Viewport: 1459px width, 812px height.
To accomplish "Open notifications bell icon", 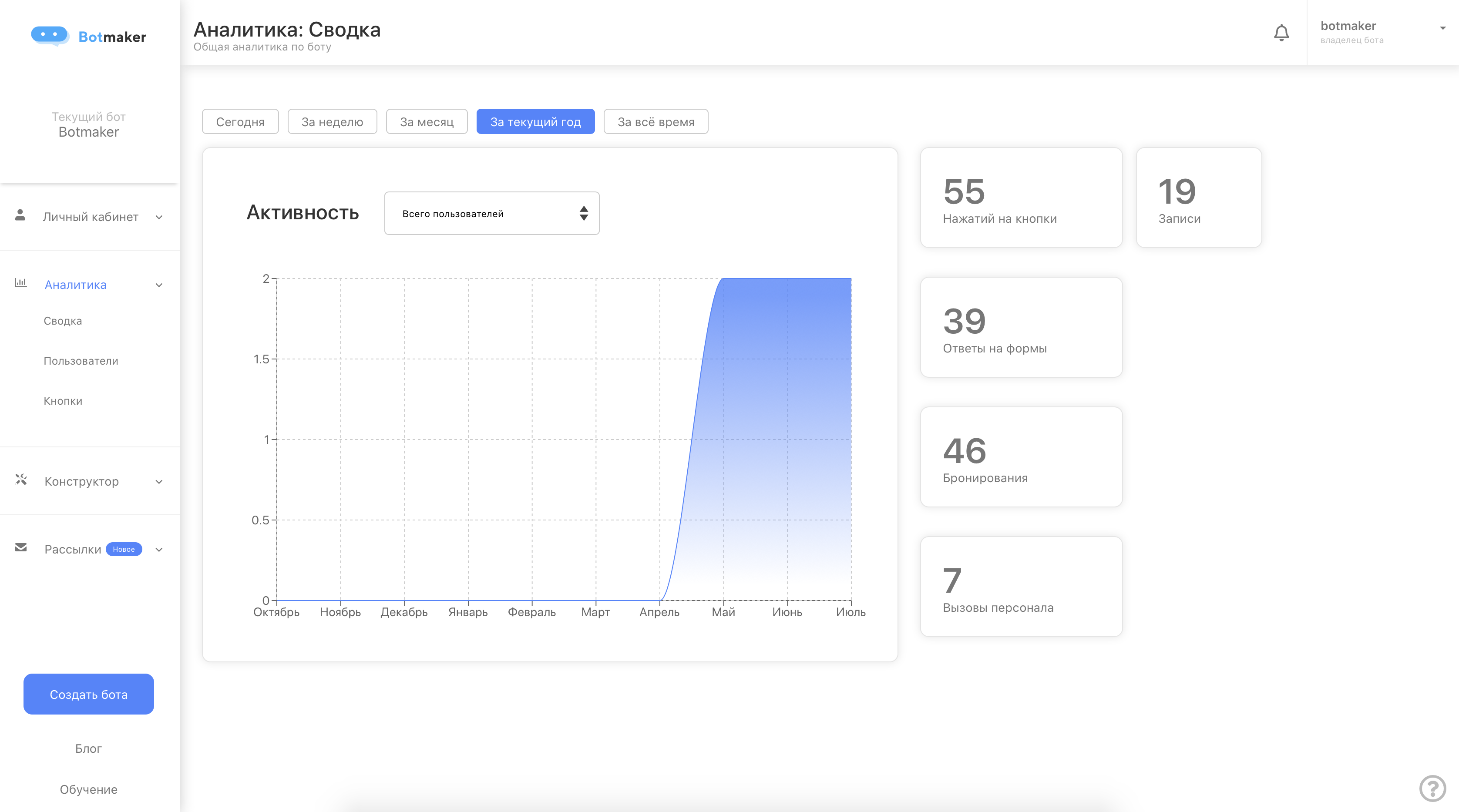I will pyautogui.click(x=1281, y=33).
